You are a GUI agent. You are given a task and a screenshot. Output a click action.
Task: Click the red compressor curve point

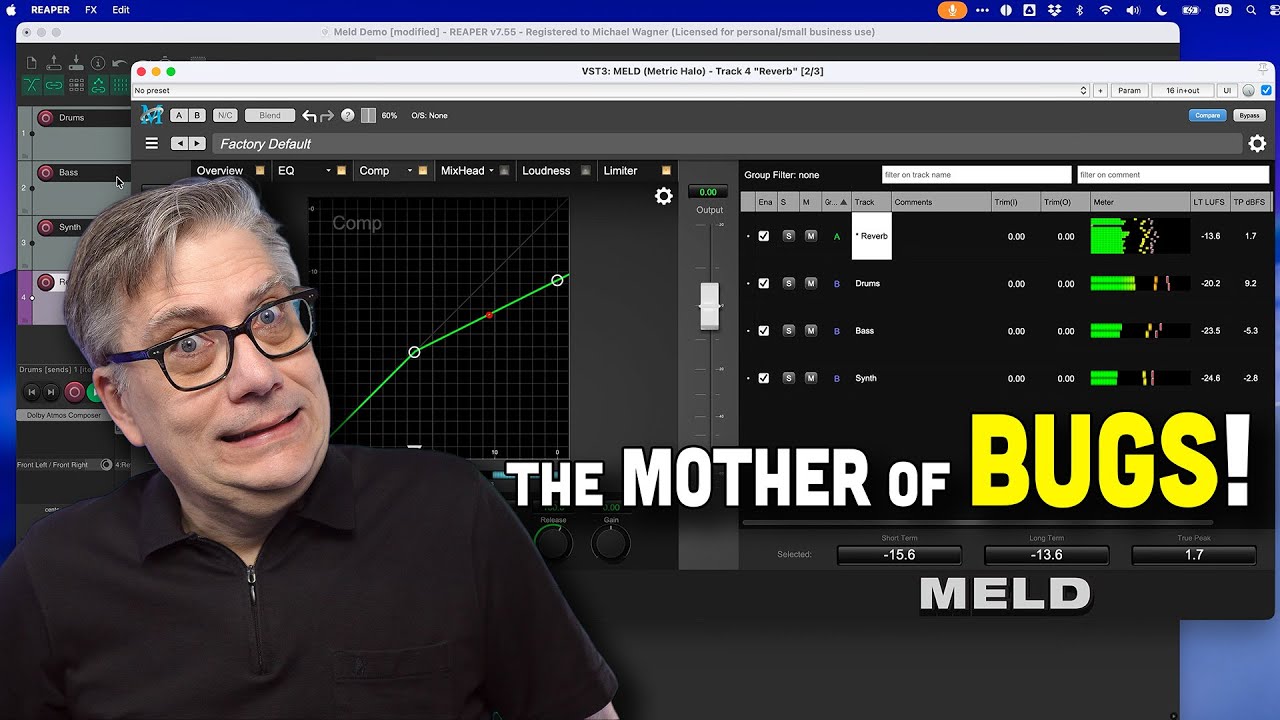(x=489, y=315)
